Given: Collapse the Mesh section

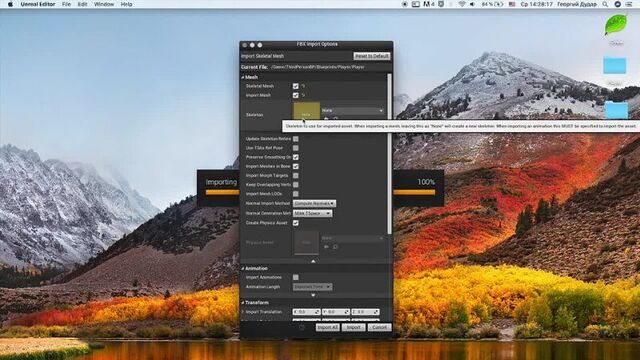Looking at the screenshot, I should [x=242, y=77].
